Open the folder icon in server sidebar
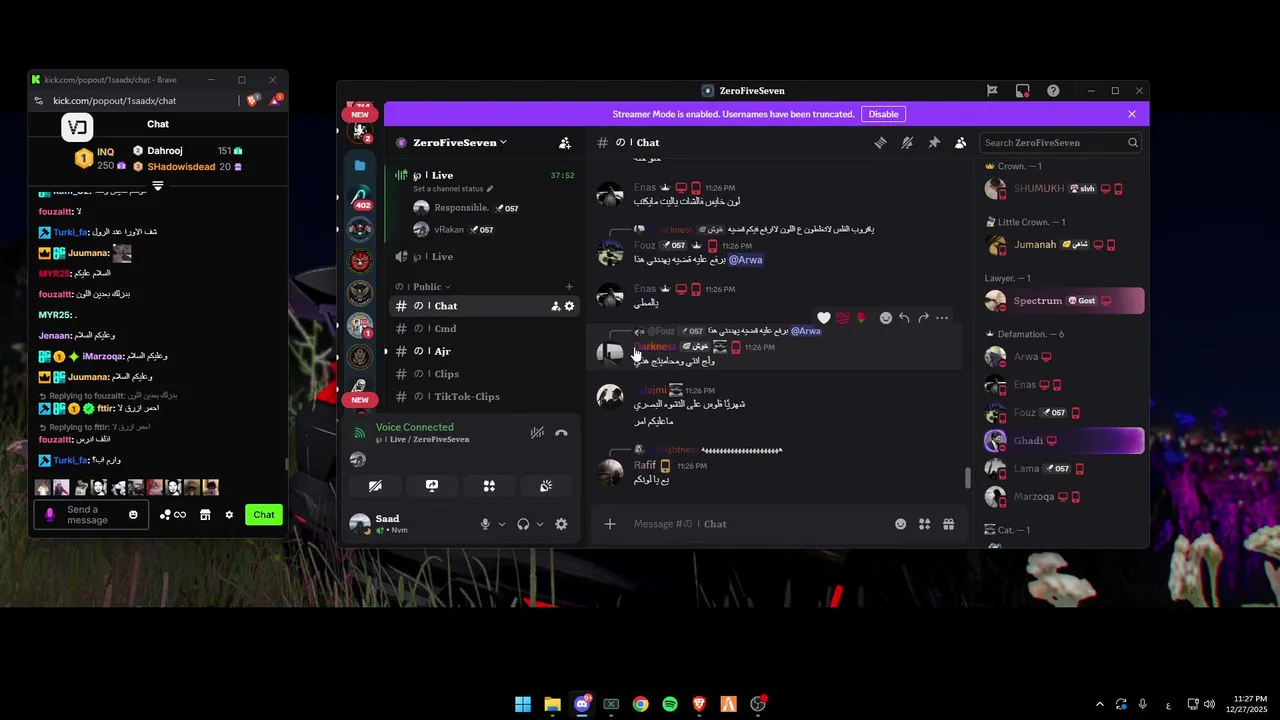Image resolution: width=1280 pixels, height=720 pixels. click(x=360, y=165)
